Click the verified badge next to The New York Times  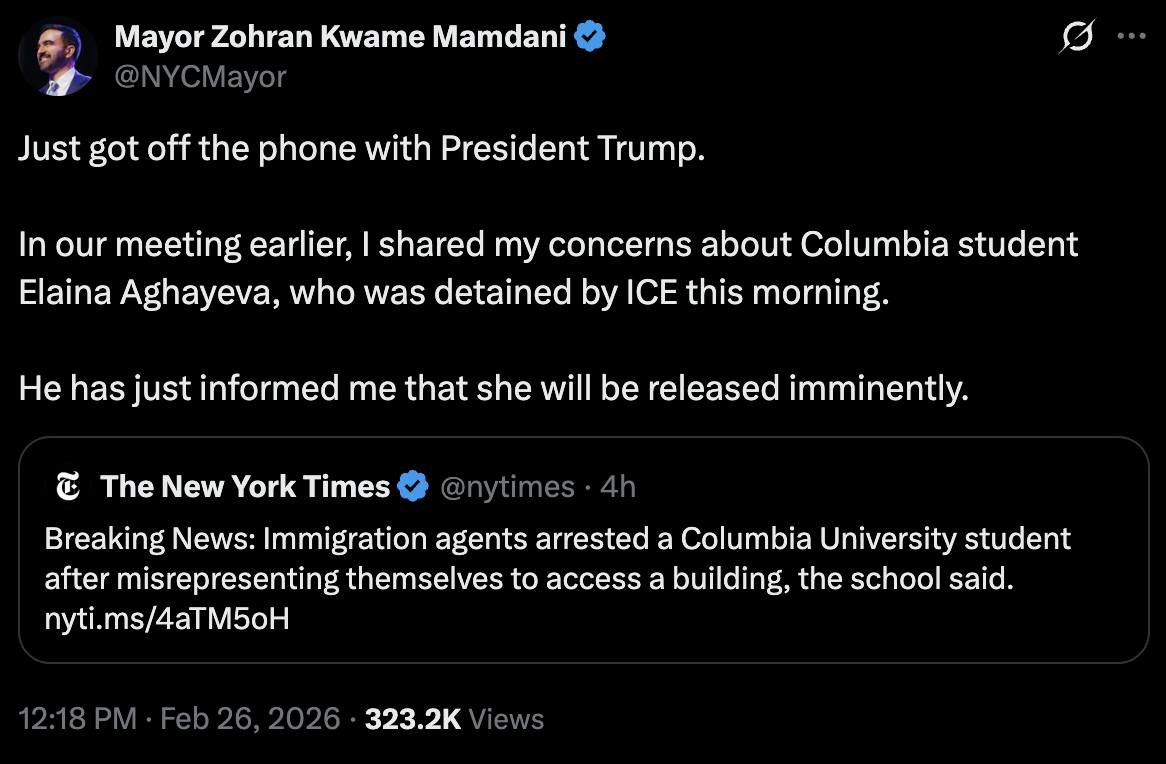click(x=412, y=487)
